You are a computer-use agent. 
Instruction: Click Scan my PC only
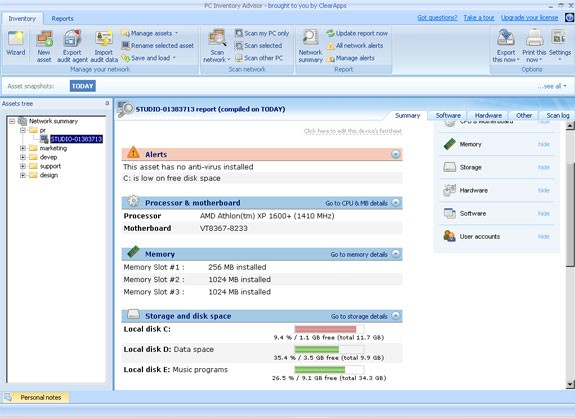[x=262, y=33]
